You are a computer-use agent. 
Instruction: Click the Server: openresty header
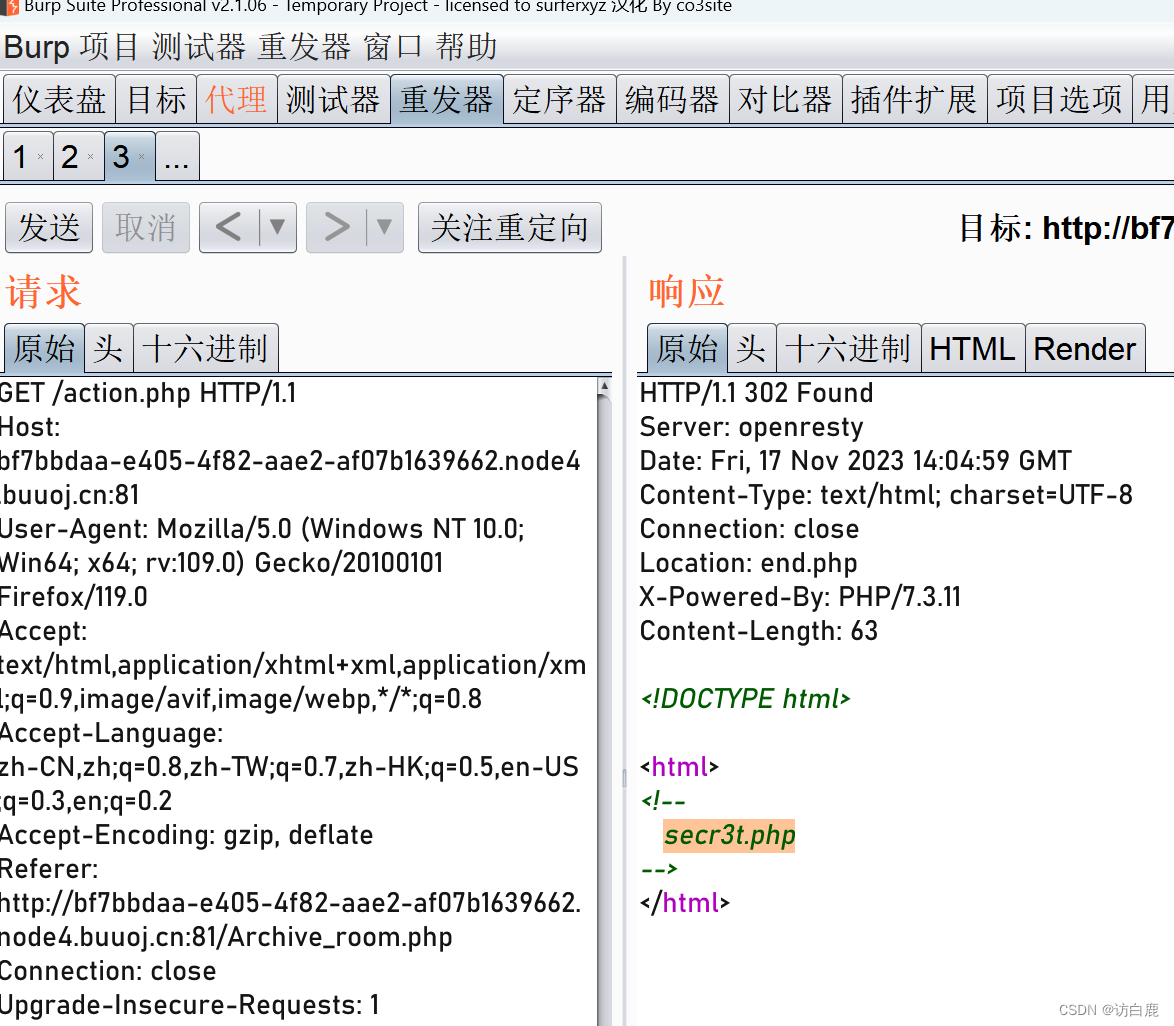pos(751,427)
